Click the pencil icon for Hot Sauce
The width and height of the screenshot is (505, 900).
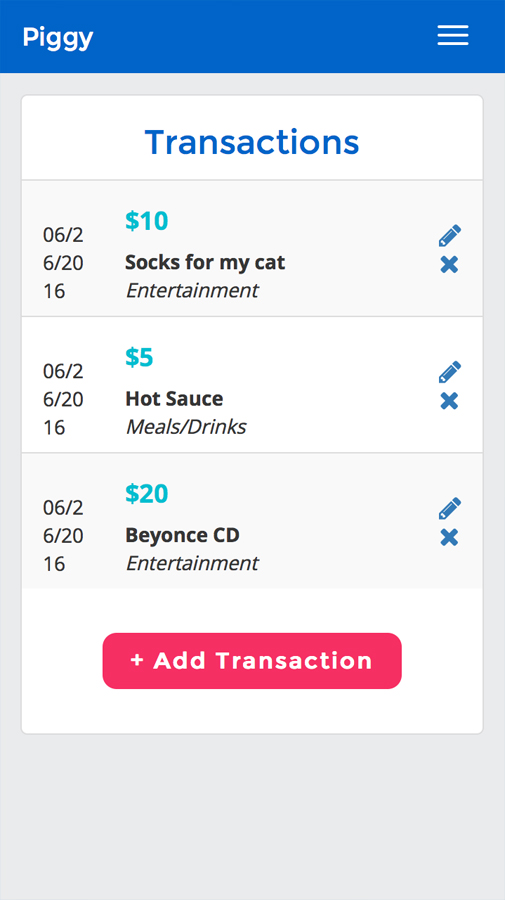(x=450, y=372)
